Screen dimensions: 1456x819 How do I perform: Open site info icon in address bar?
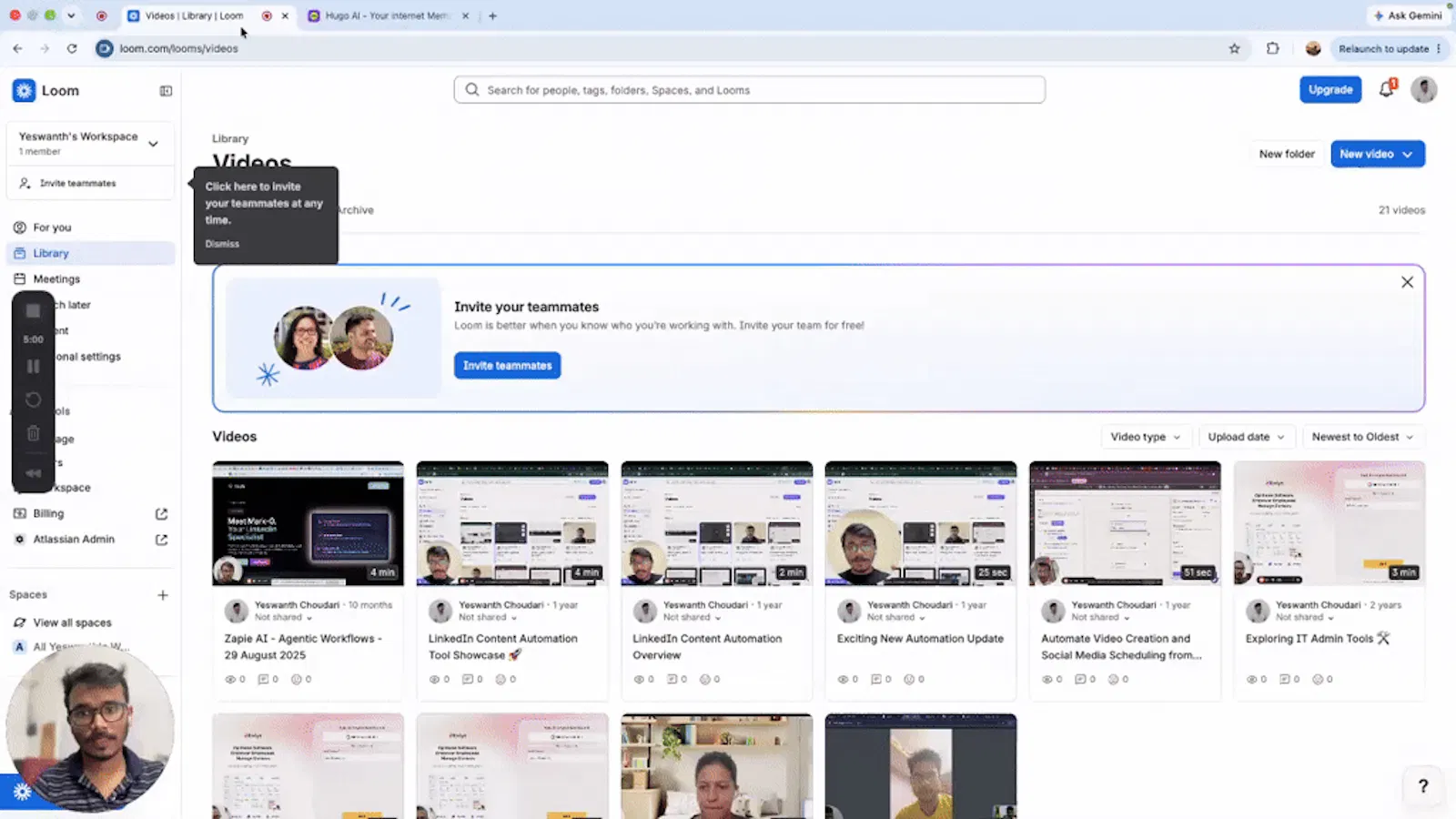(105, 48)
